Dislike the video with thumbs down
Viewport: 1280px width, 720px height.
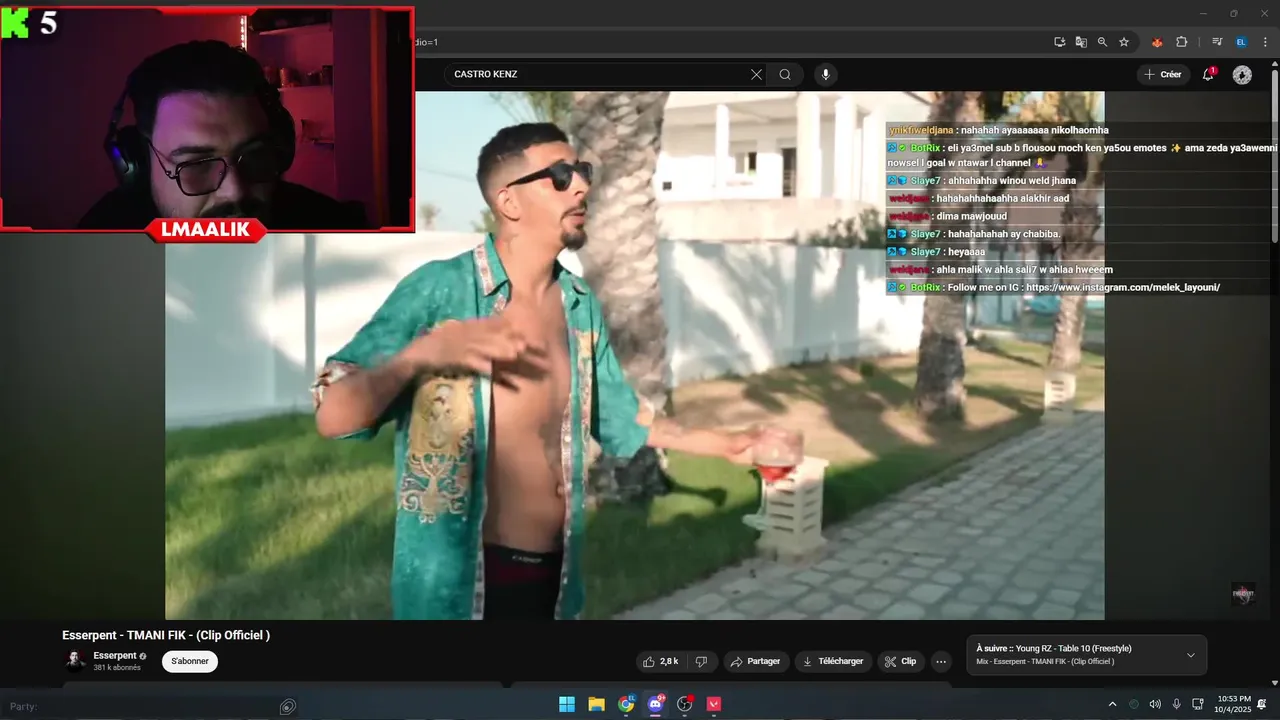tap(701, 661)
